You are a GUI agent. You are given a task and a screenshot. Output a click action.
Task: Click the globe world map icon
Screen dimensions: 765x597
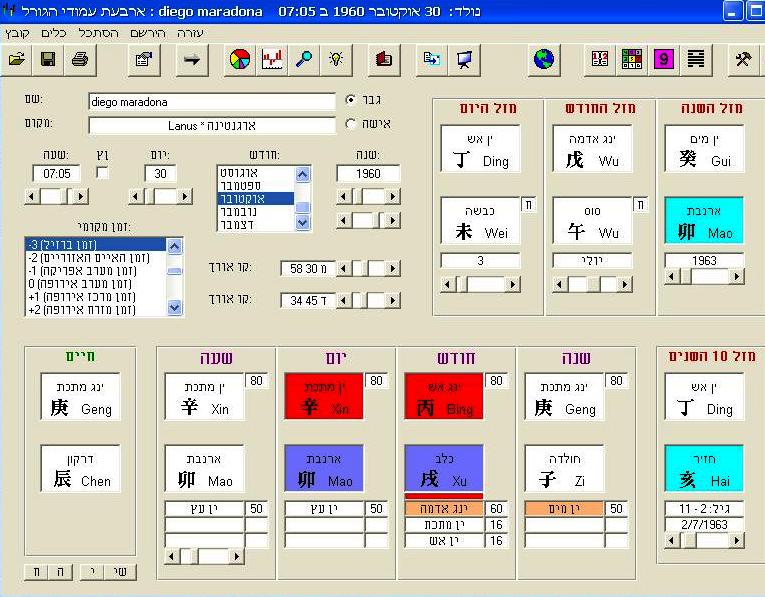tap(544, 60)
